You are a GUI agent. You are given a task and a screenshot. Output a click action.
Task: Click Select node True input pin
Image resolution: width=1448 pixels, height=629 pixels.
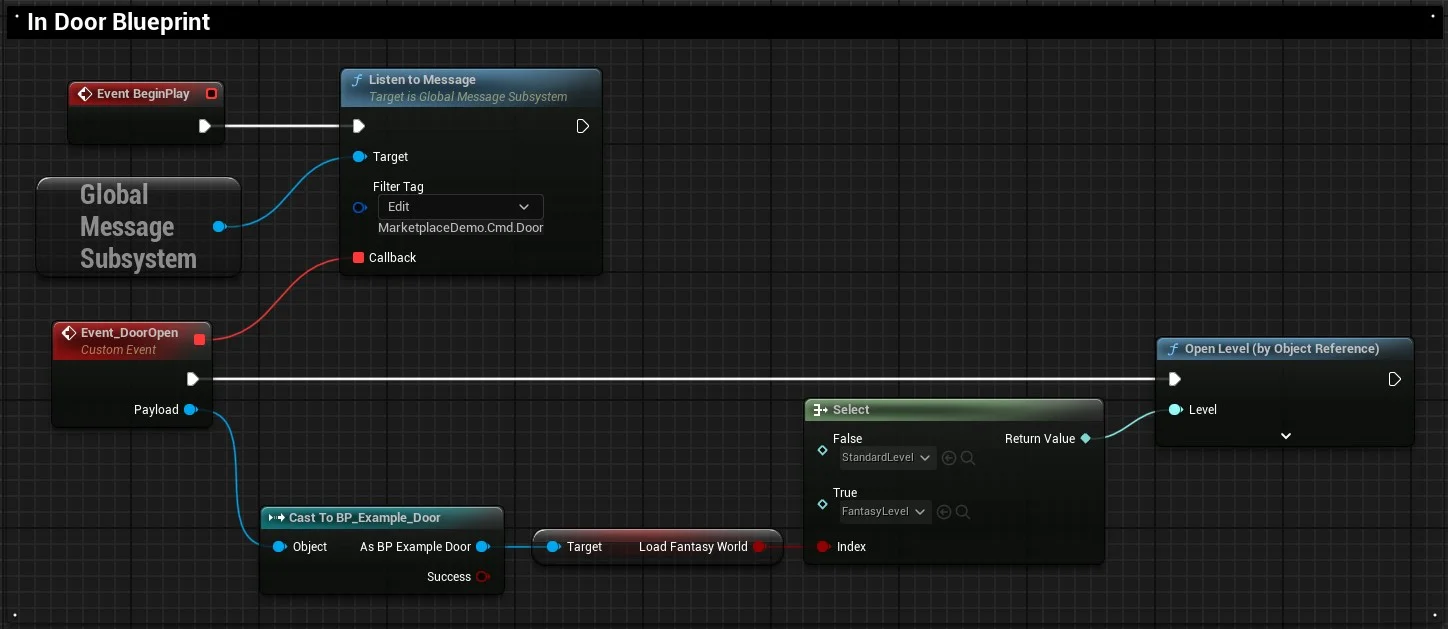click(822, 505)
